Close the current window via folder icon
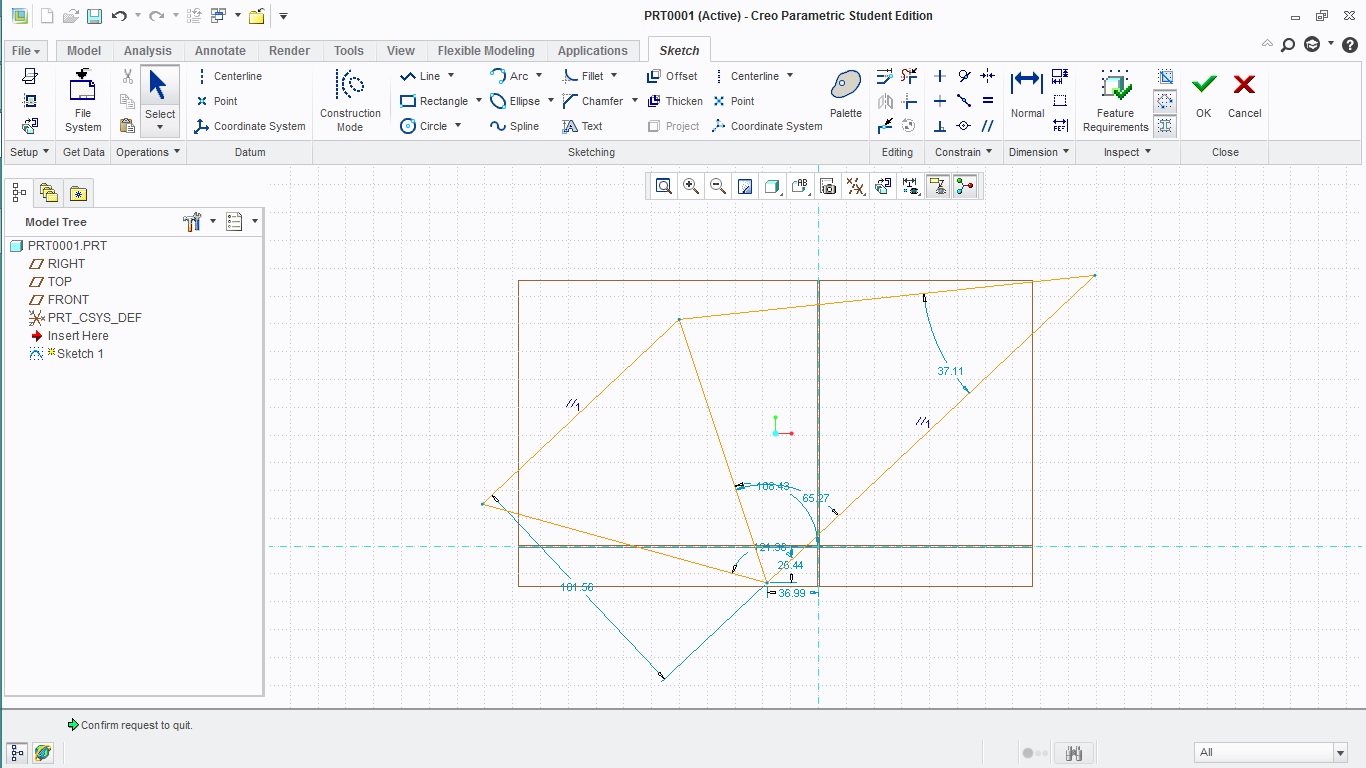 click(257, 16)
